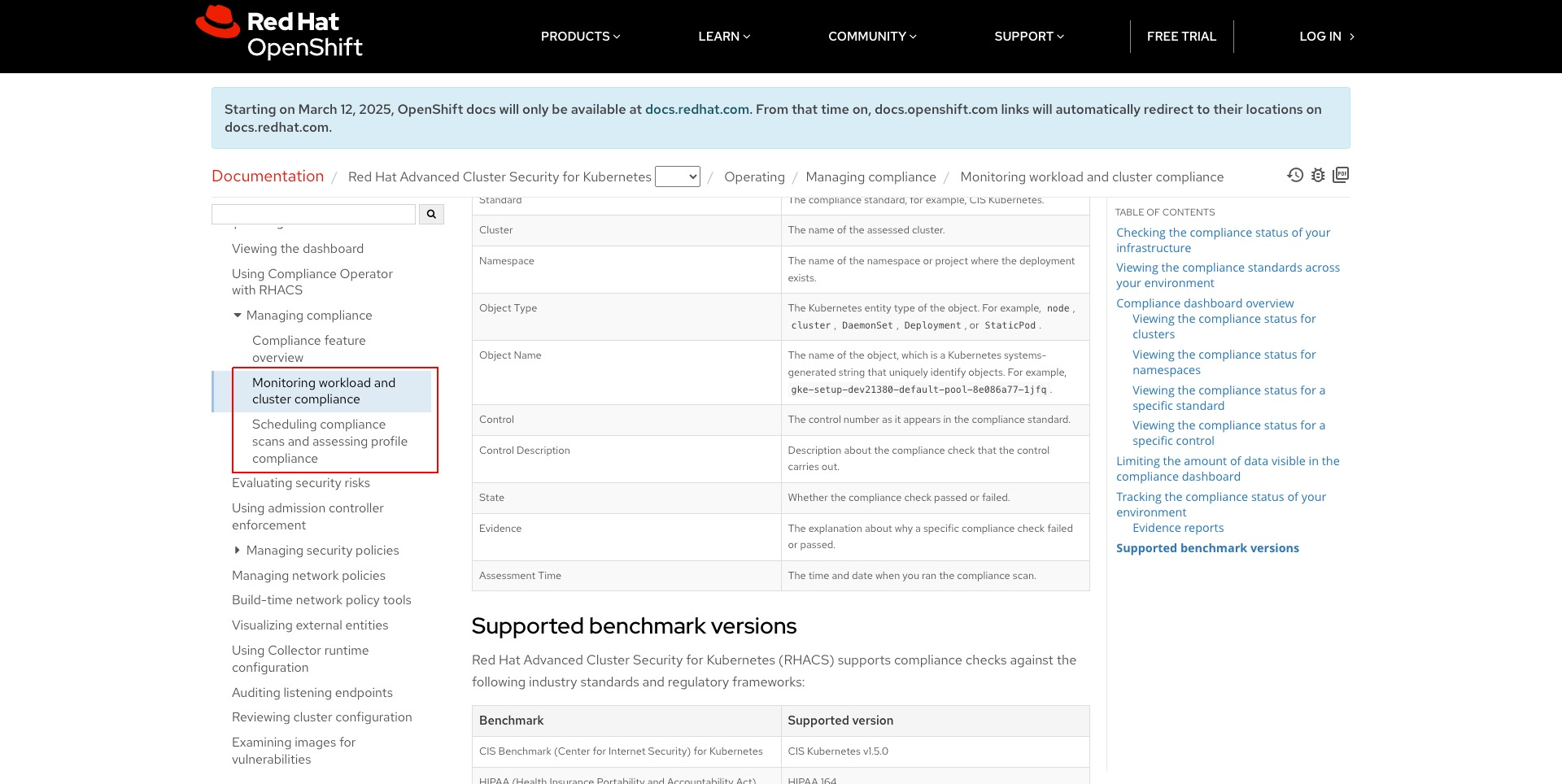
Task: Click the Control Description table cell
Action: click(x=626, y=459)
